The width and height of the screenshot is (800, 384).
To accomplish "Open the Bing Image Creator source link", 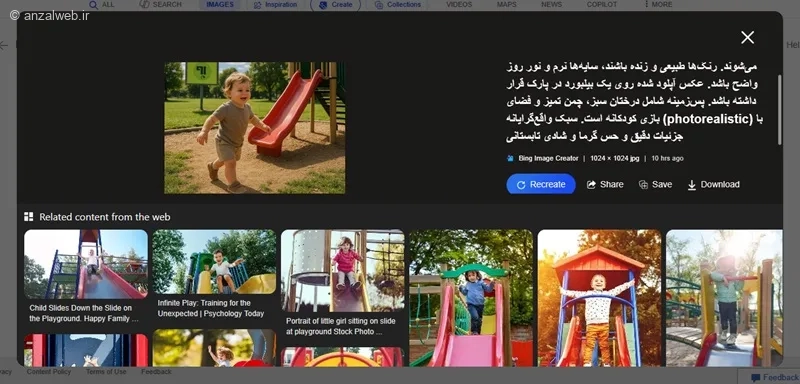I will (548, 158).
